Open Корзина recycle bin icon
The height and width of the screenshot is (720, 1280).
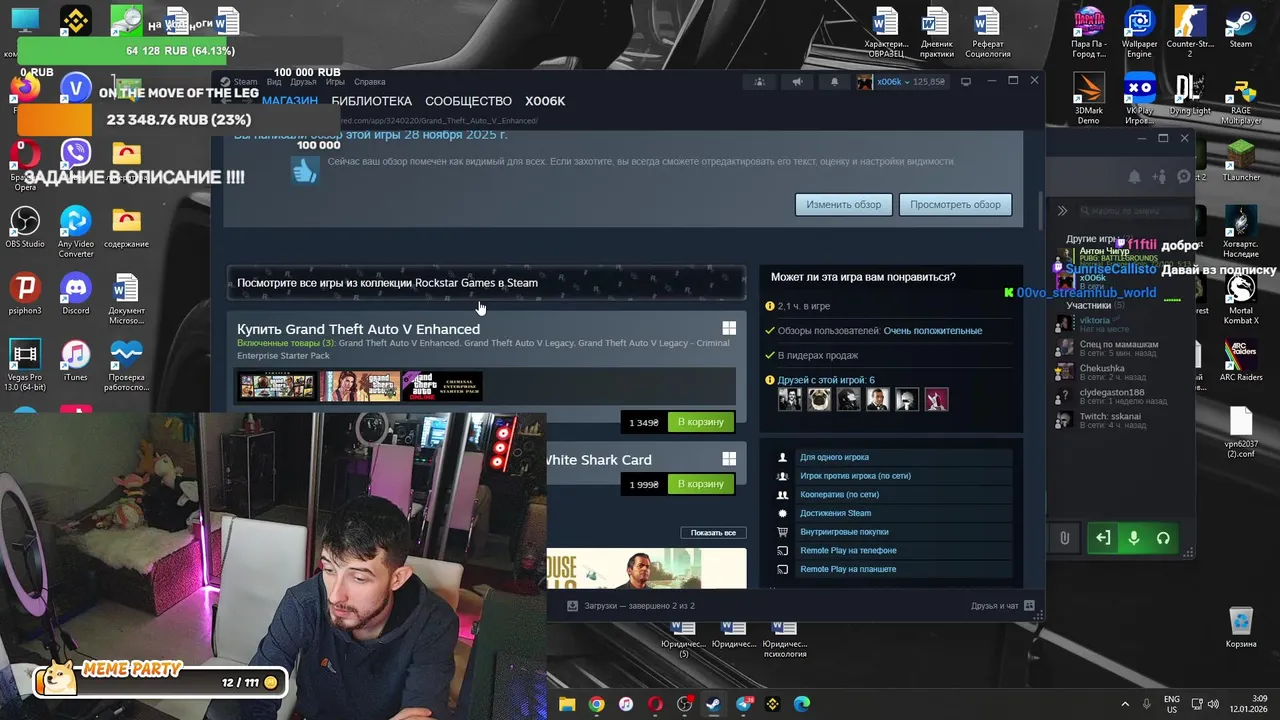(x=1241, y=627)
